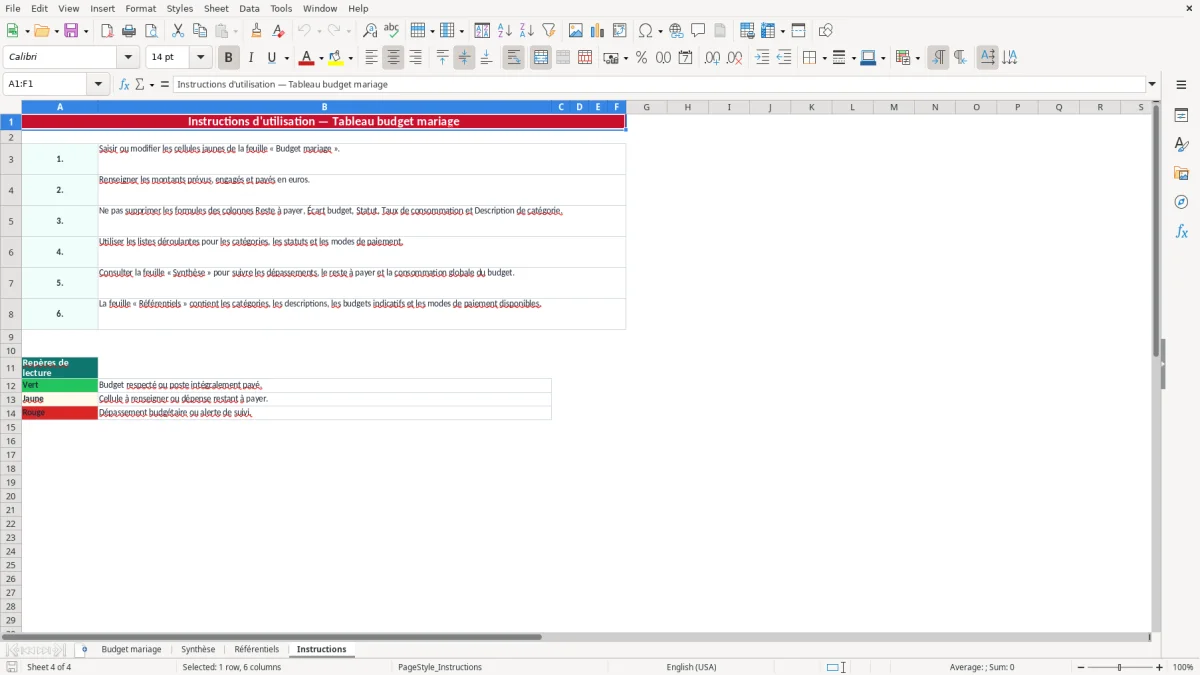Viewport: 1200px width, 675px height.
Task: Sort descending Z to A icon
Action: coord(527,31)
